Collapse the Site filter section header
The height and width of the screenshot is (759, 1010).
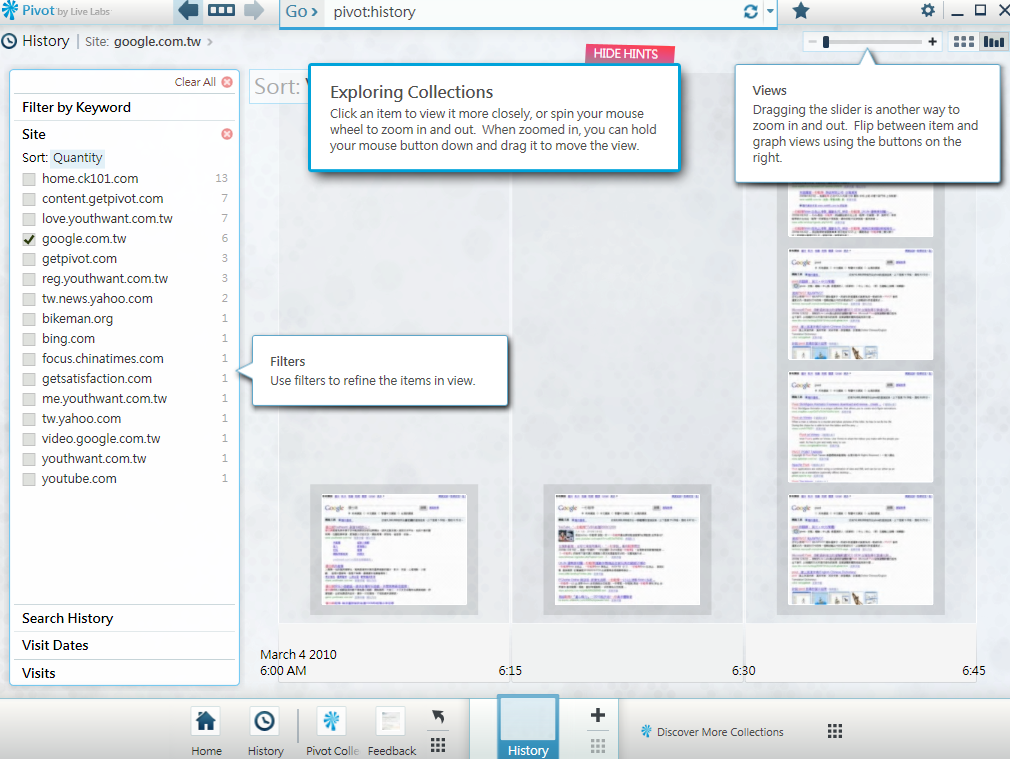(x=33, y=134)
